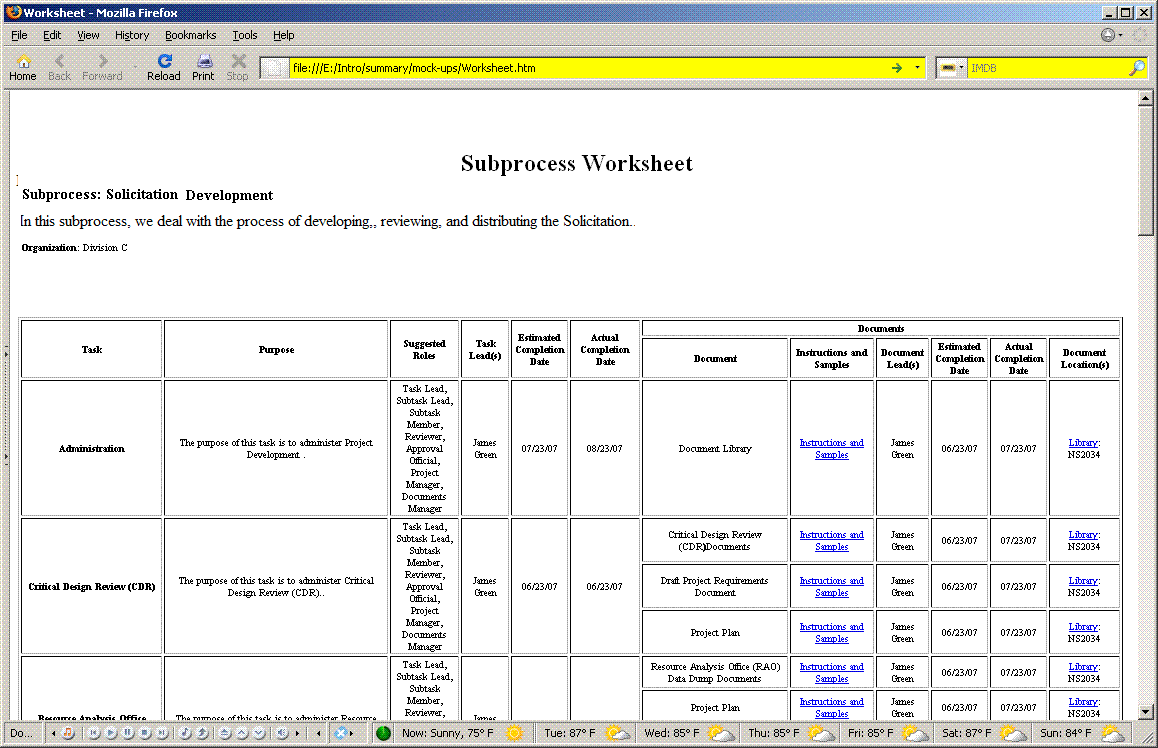Follow Library link in Document Library row
The width and height of the screenshot is (1158, 748).
click(x=1083, y=442)
